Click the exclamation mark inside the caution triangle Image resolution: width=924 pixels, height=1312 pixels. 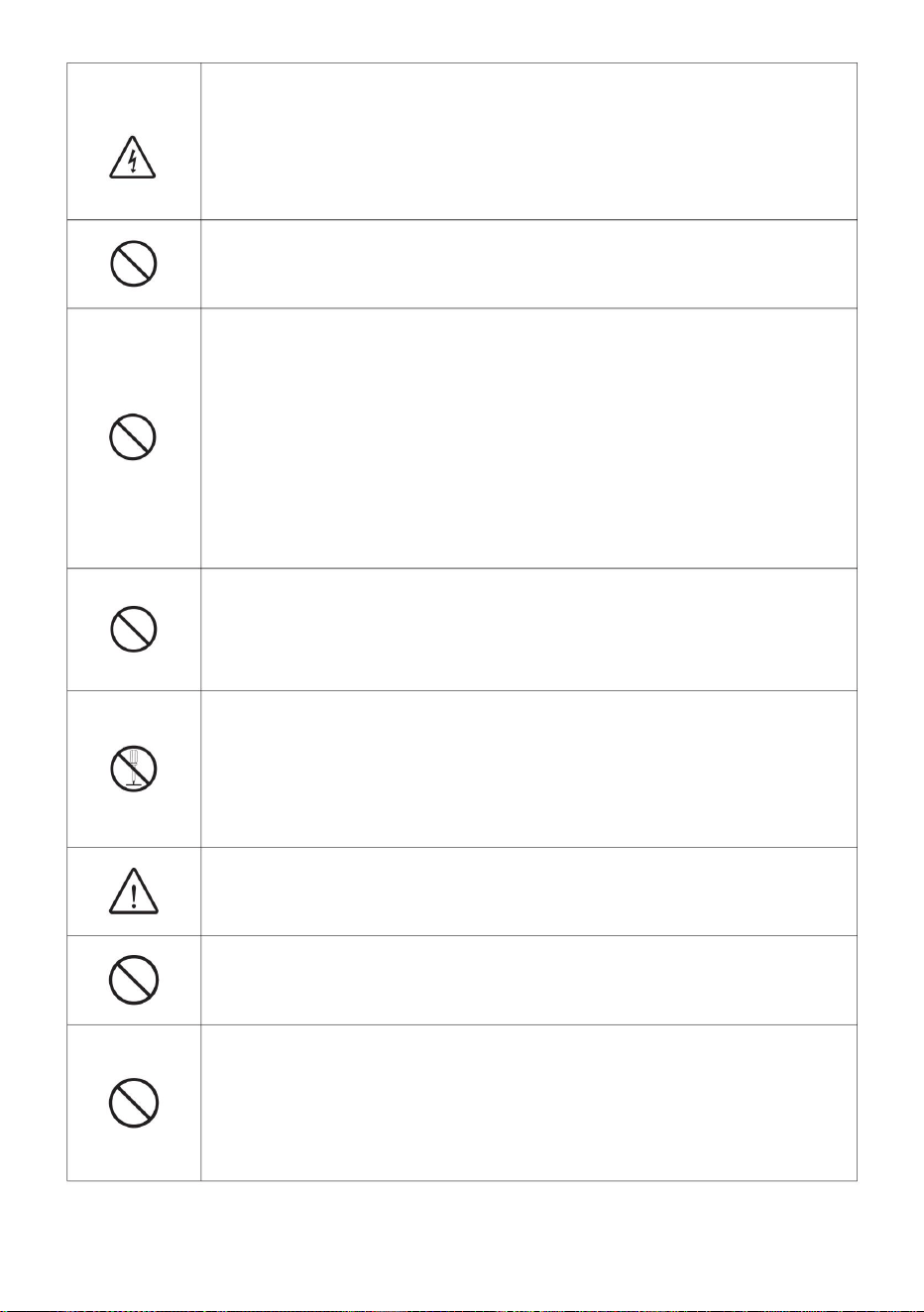(133, 894)
